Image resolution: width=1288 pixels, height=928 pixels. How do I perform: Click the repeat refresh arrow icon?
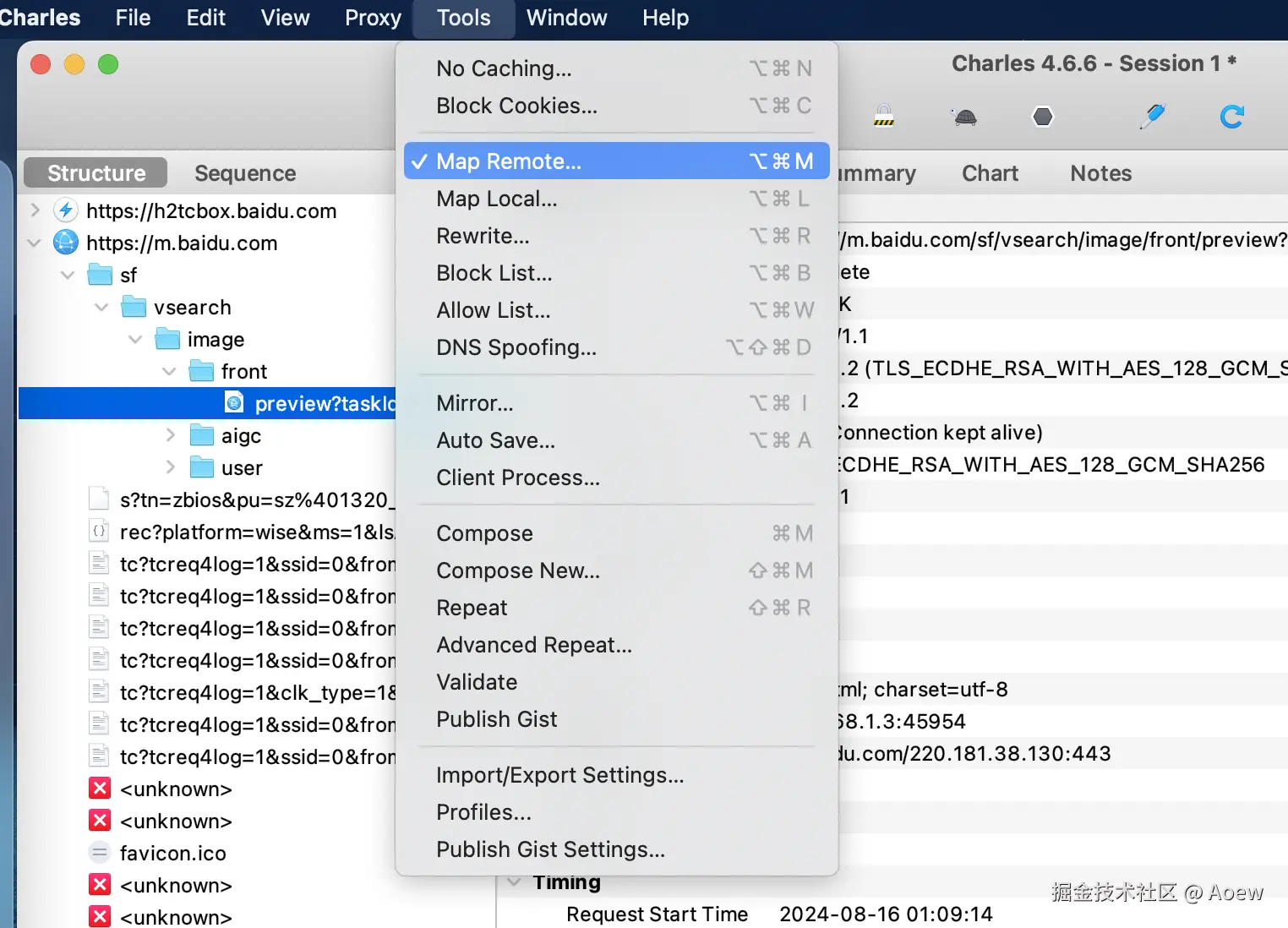pyautogui.click(x=1232, y=116)
